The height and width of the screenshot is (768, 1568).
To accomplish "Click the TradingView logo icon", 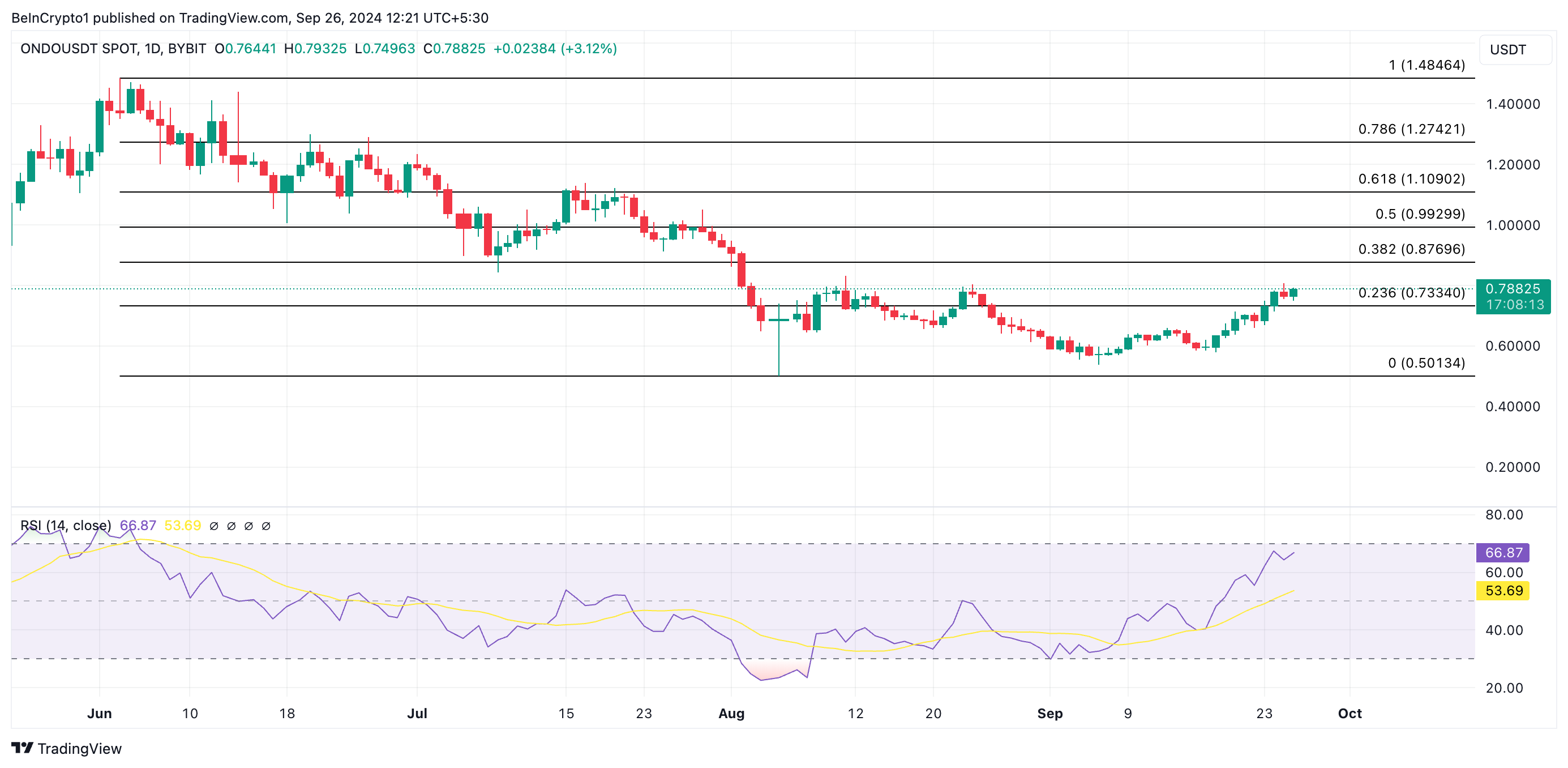I will click(22, 747).
